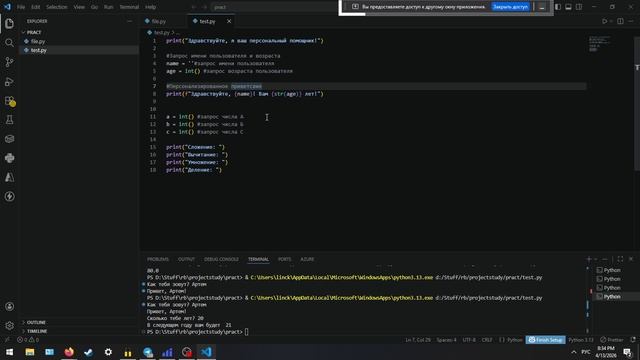Screen dimensions: 640x360
Task: Open the Go menu
Action: [94, 7]
